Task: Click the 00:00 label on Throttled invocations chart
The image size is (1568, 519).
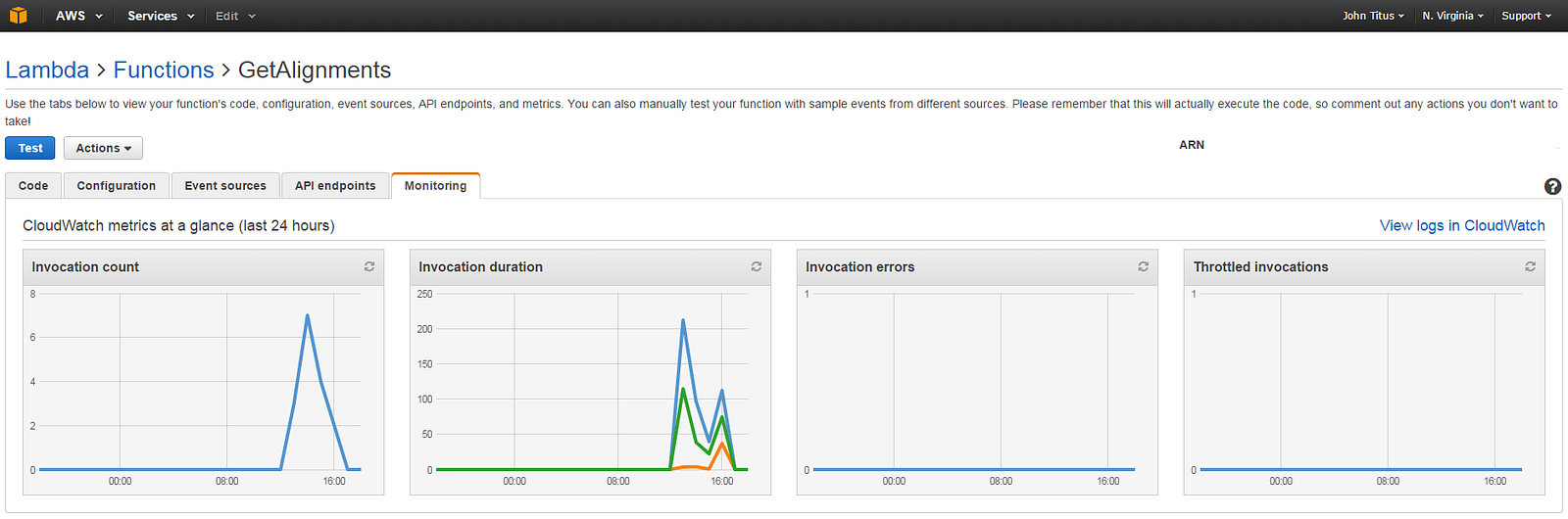Action: pyautogui.click(x=1281, y=481)
